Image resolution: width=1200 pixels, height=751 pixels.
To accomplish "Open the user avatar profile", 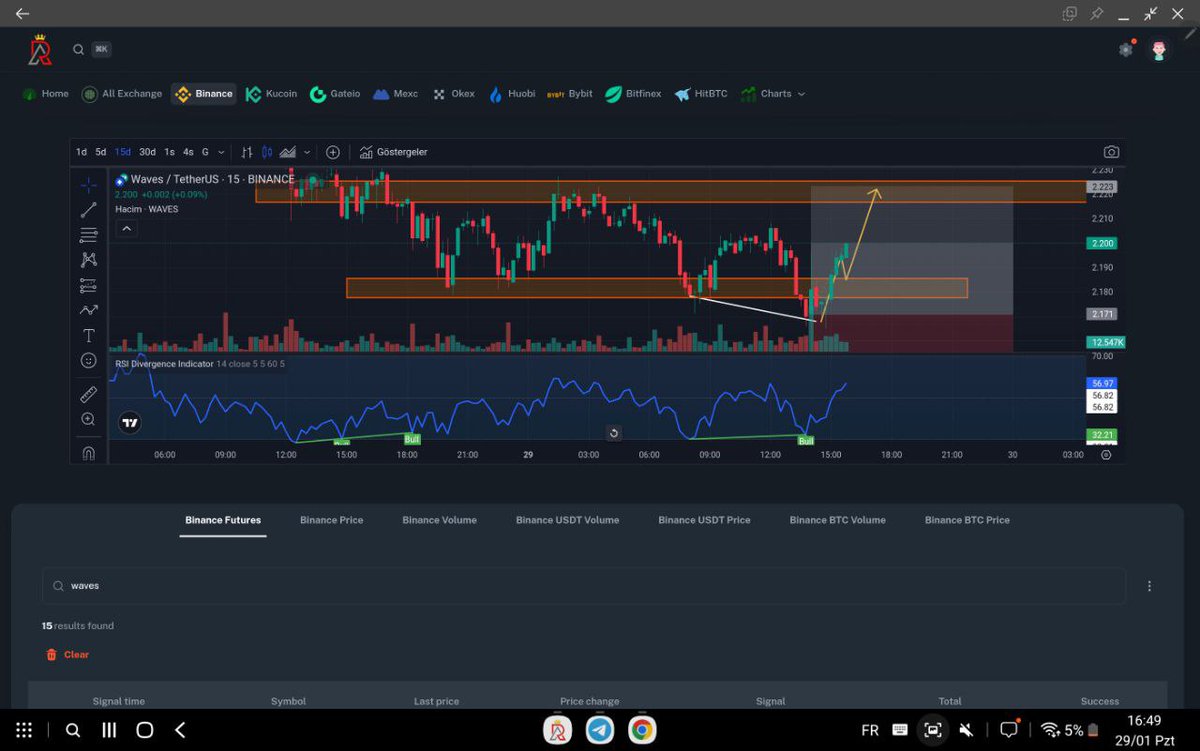I will [x=1159, y=49].
